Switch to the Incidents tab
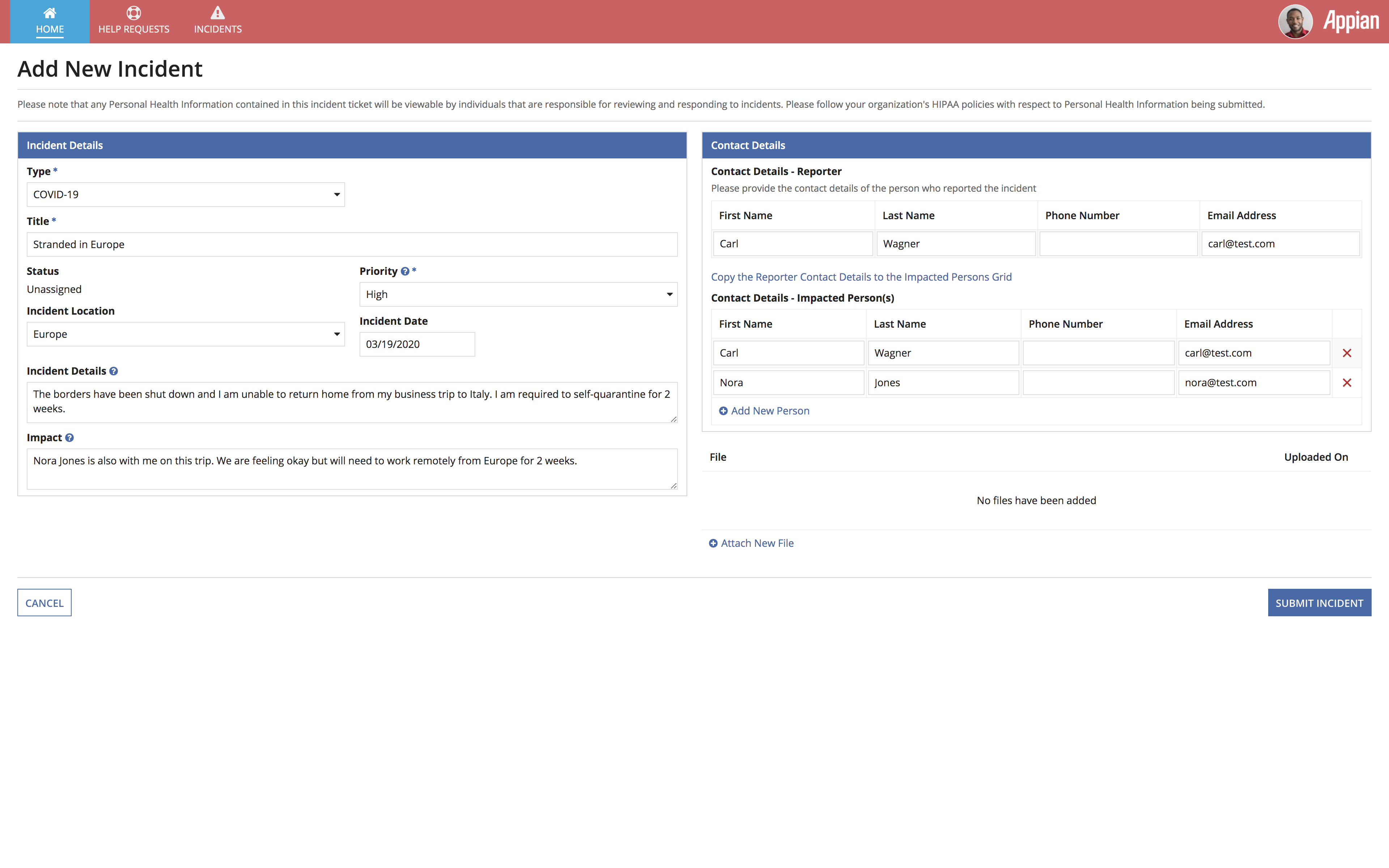 [217, 21]
